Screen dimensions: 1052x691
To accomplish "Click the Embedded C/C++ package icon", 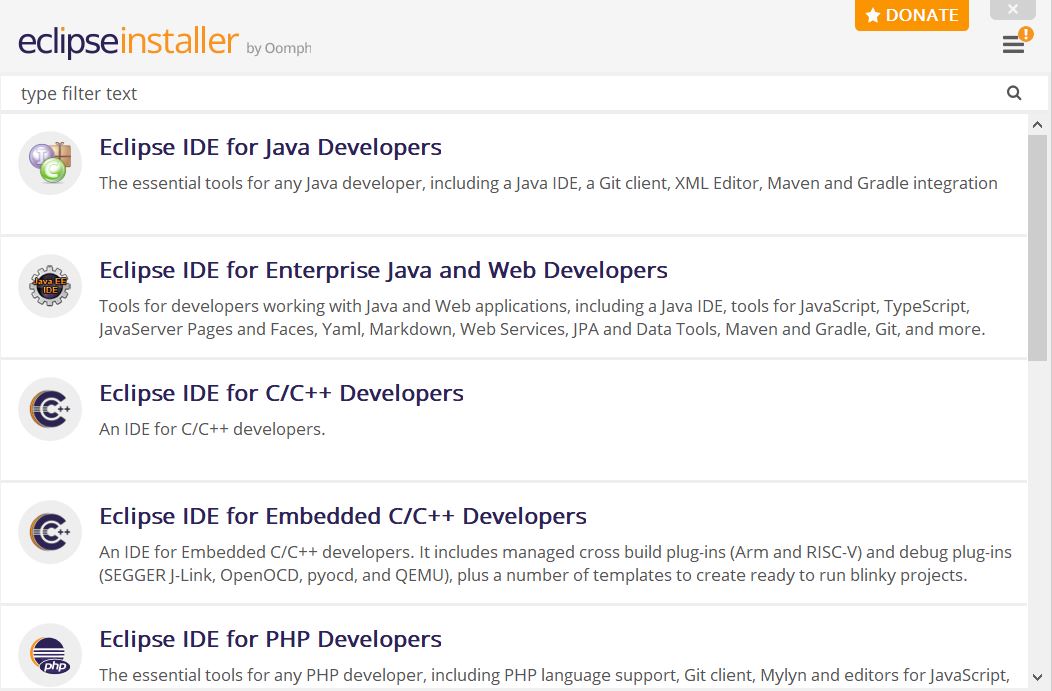I will [50, 532].
